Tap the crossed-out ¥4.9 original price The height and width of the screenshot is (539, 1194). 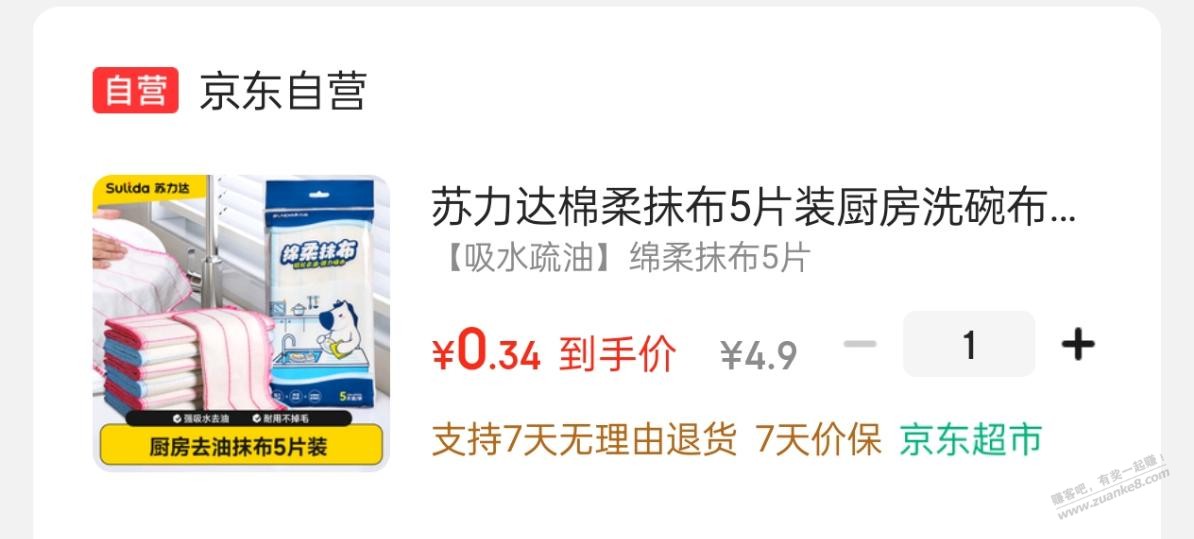point(758,355)
